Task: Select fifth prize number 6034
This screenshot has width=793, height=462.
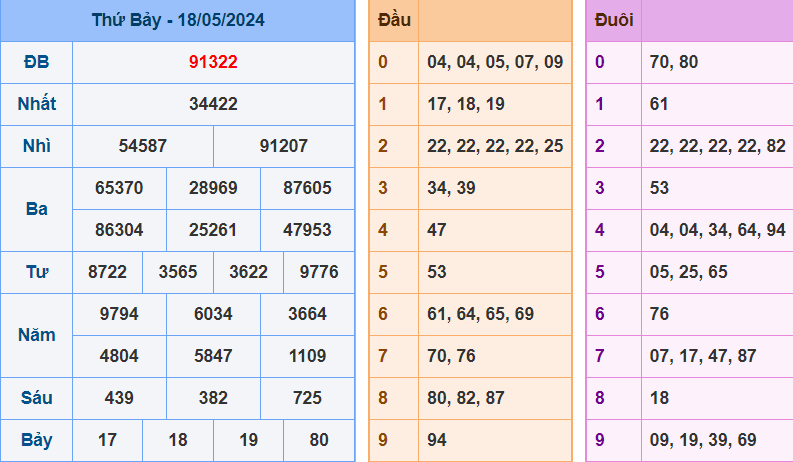Action: point(213,314)
